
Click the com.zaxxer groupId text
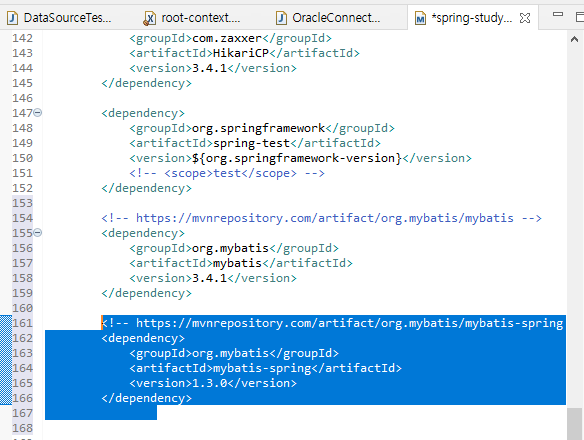point(227,38)
